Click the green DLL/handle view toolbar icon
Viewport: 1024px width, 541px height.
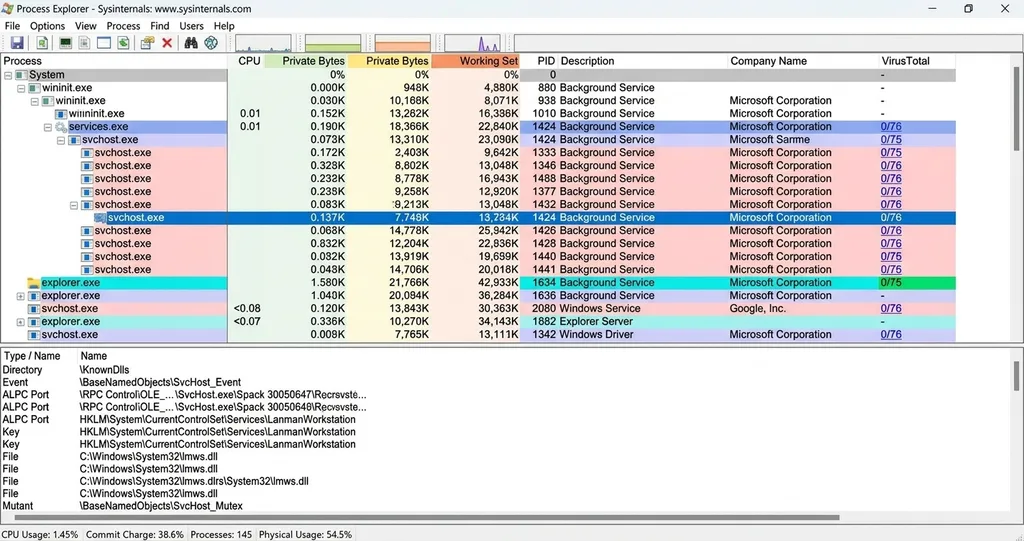click(123, 43)
